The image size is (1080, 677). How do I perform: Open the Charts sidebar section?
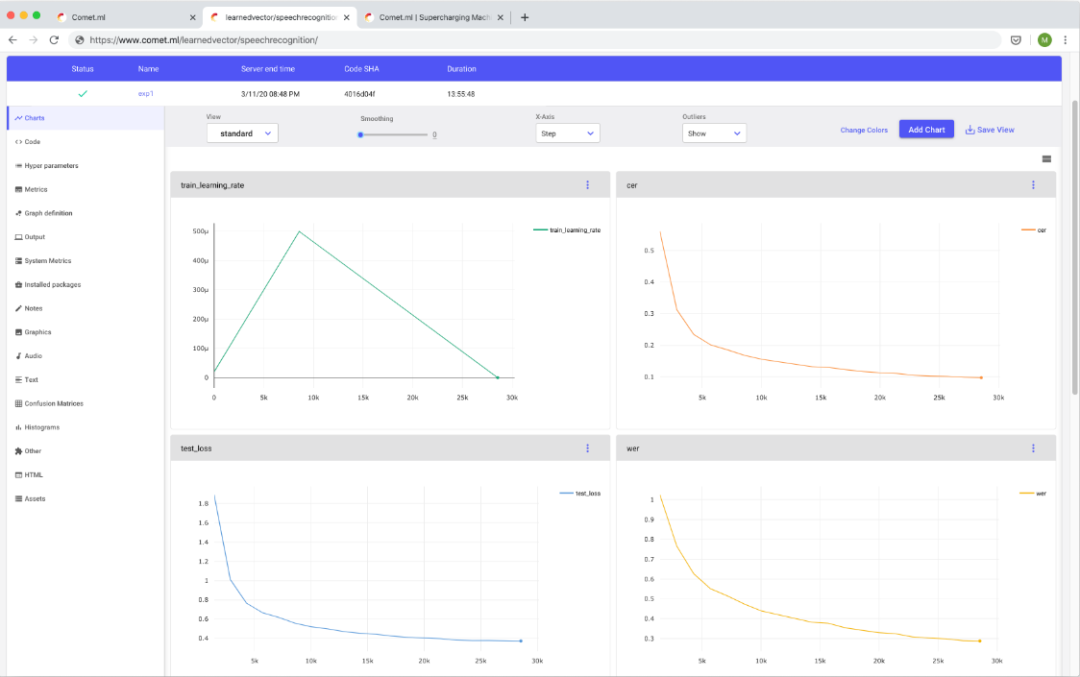pyautogui.click(x=85, y=118)
